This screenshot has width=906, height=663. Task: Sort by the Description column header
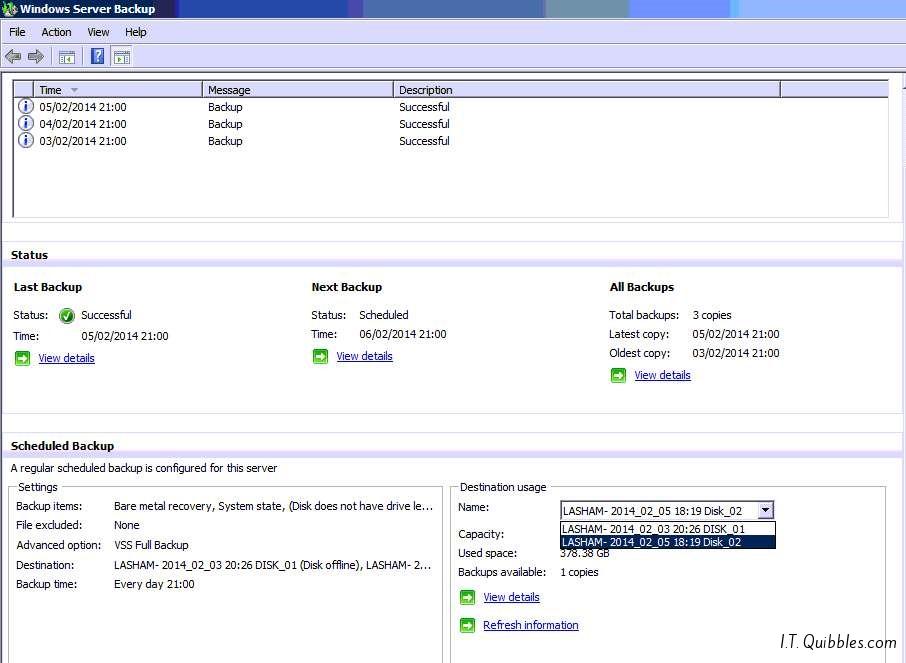point(587,90)
